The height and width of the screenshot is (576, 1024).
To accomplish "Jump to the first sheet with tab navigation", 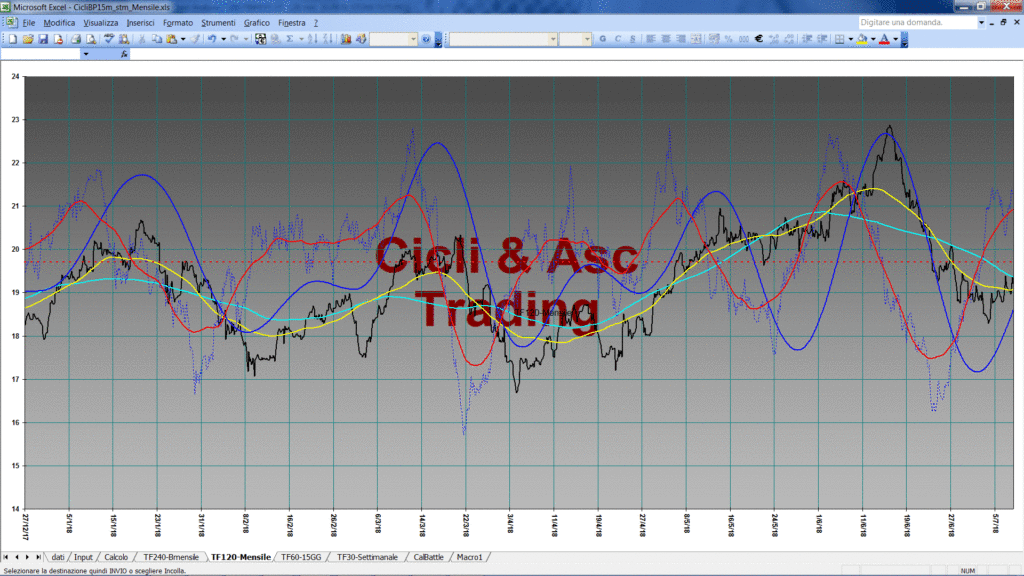I will 6,557.
